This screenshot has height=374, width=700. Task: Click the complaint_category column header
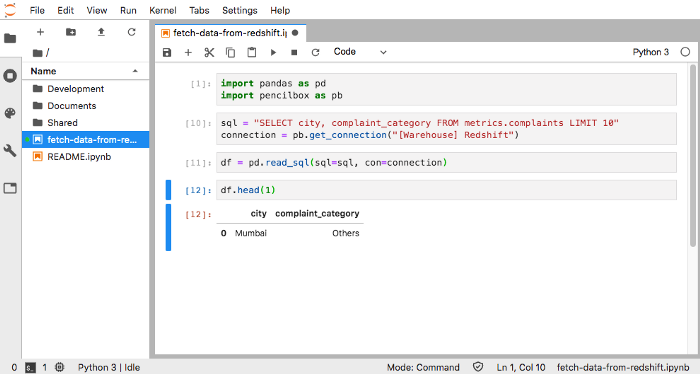tap(317, 213)
